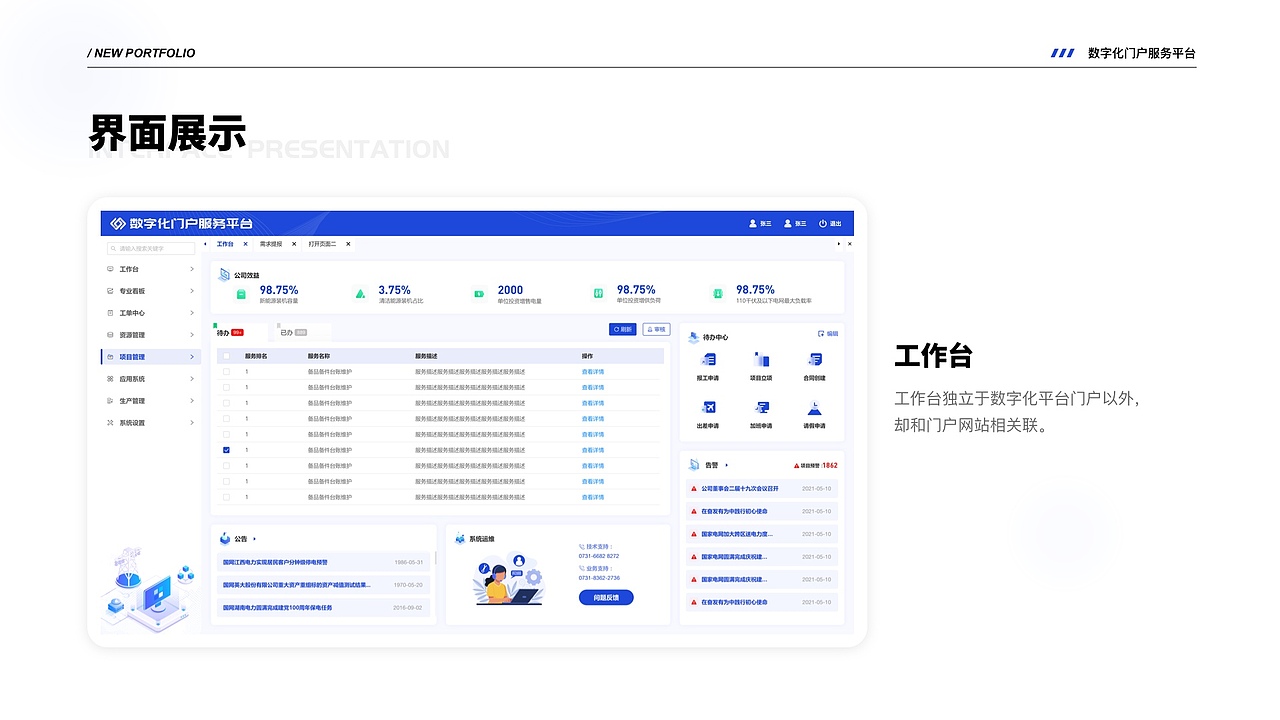Click the platform logo in header
Viewport: 1280px width, 720px height.
(x=117, y=223)
